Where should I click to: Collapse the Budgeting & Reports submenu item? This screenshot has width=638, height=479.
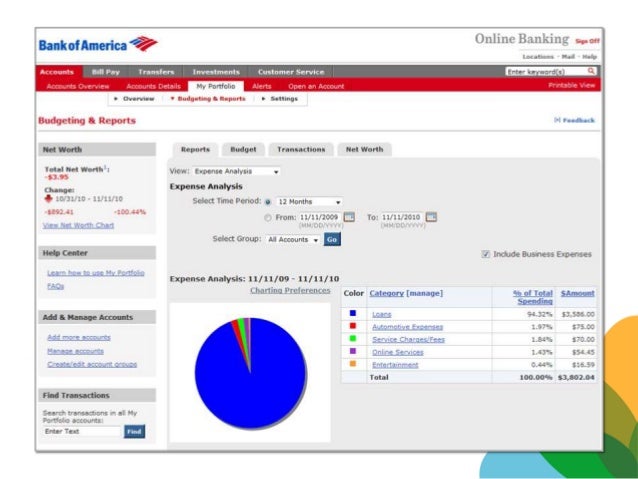[x=208, y=98]
